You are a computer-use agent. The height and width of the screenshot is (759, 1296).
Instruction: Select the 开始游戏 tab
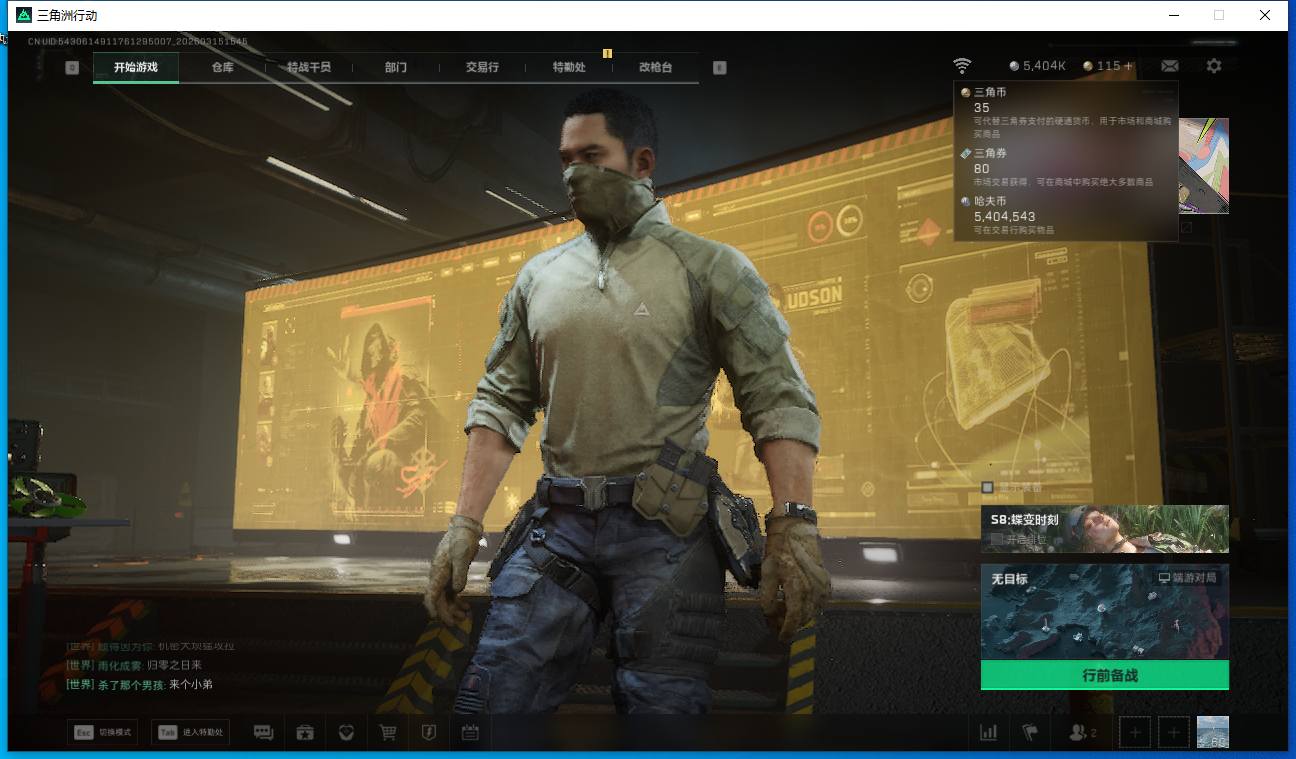pos(136,67)
